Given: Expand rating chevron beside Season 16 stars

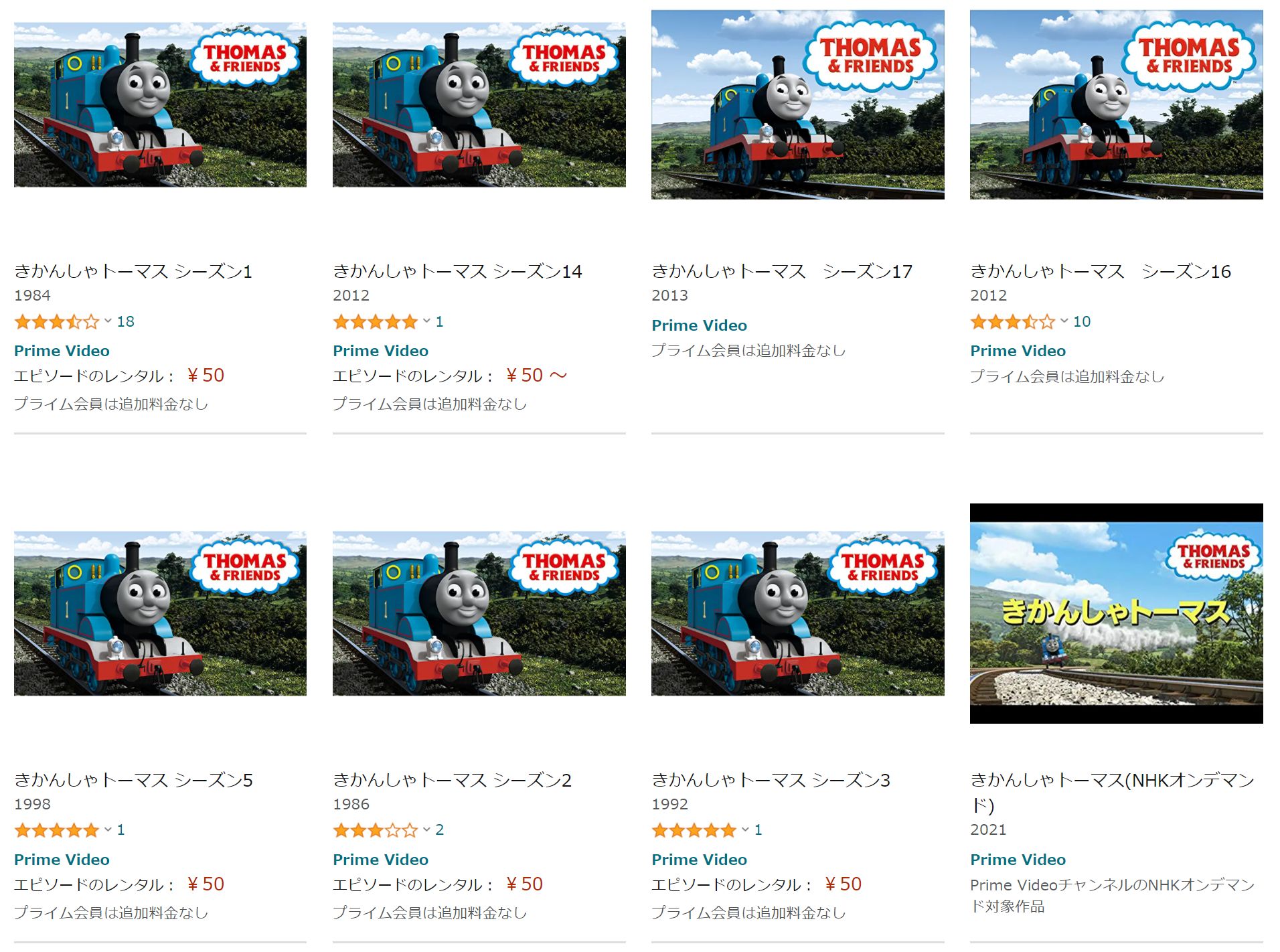Looking at the screenshot, I should point(1064,321).
